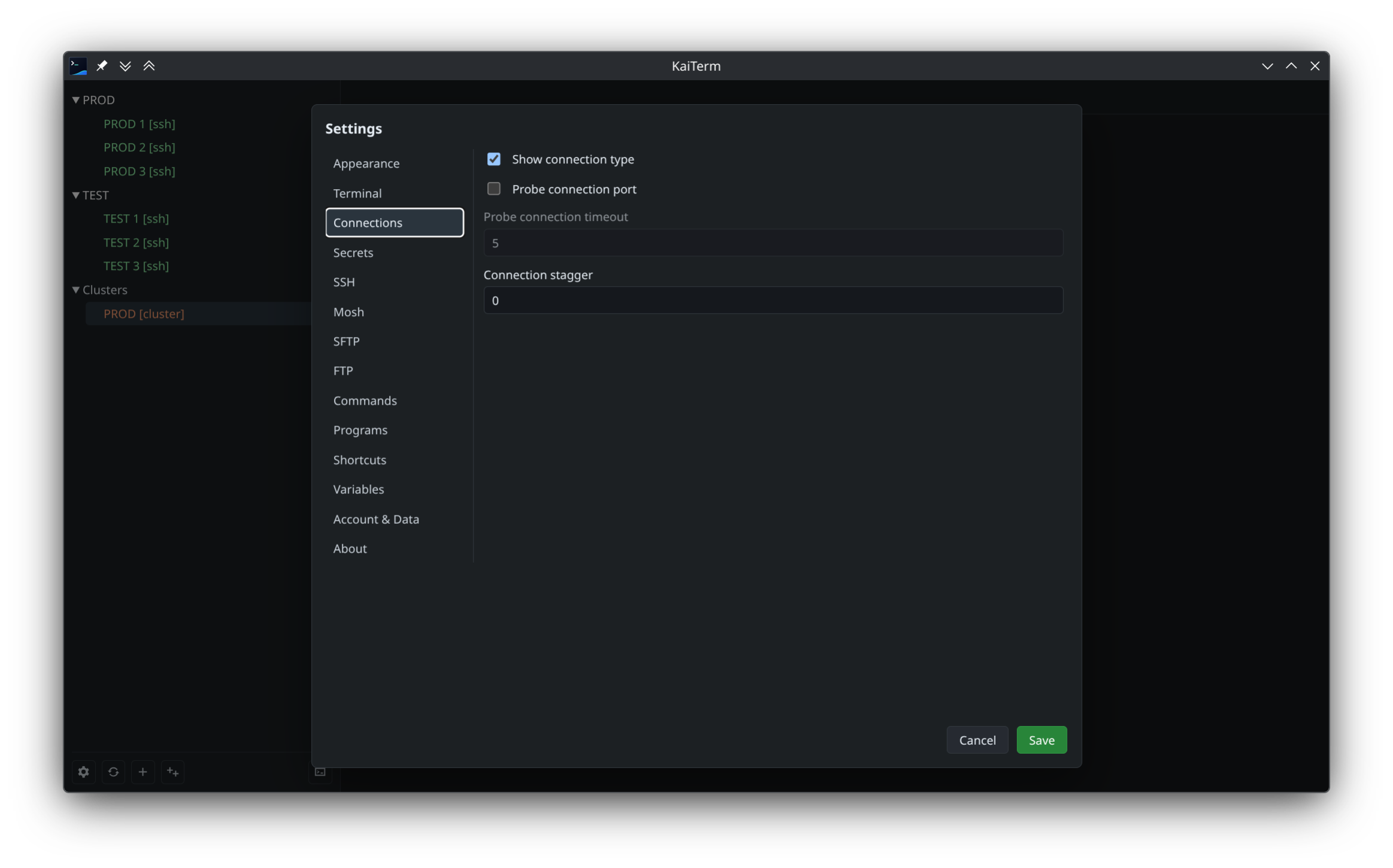Uncheck Show connection type

point(494,159)
